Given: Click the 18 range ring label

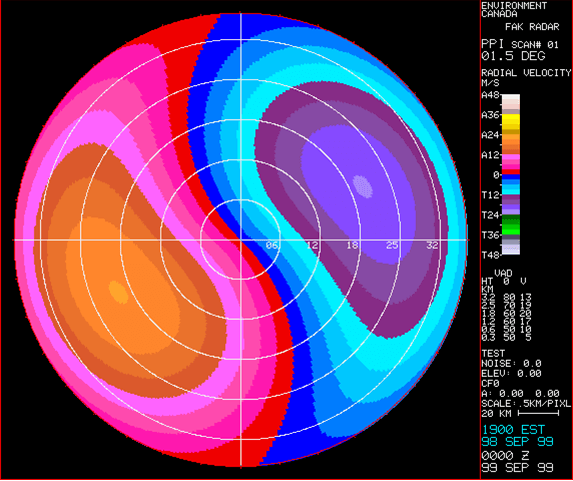Looking at the screenshot, I should [352, 245].
